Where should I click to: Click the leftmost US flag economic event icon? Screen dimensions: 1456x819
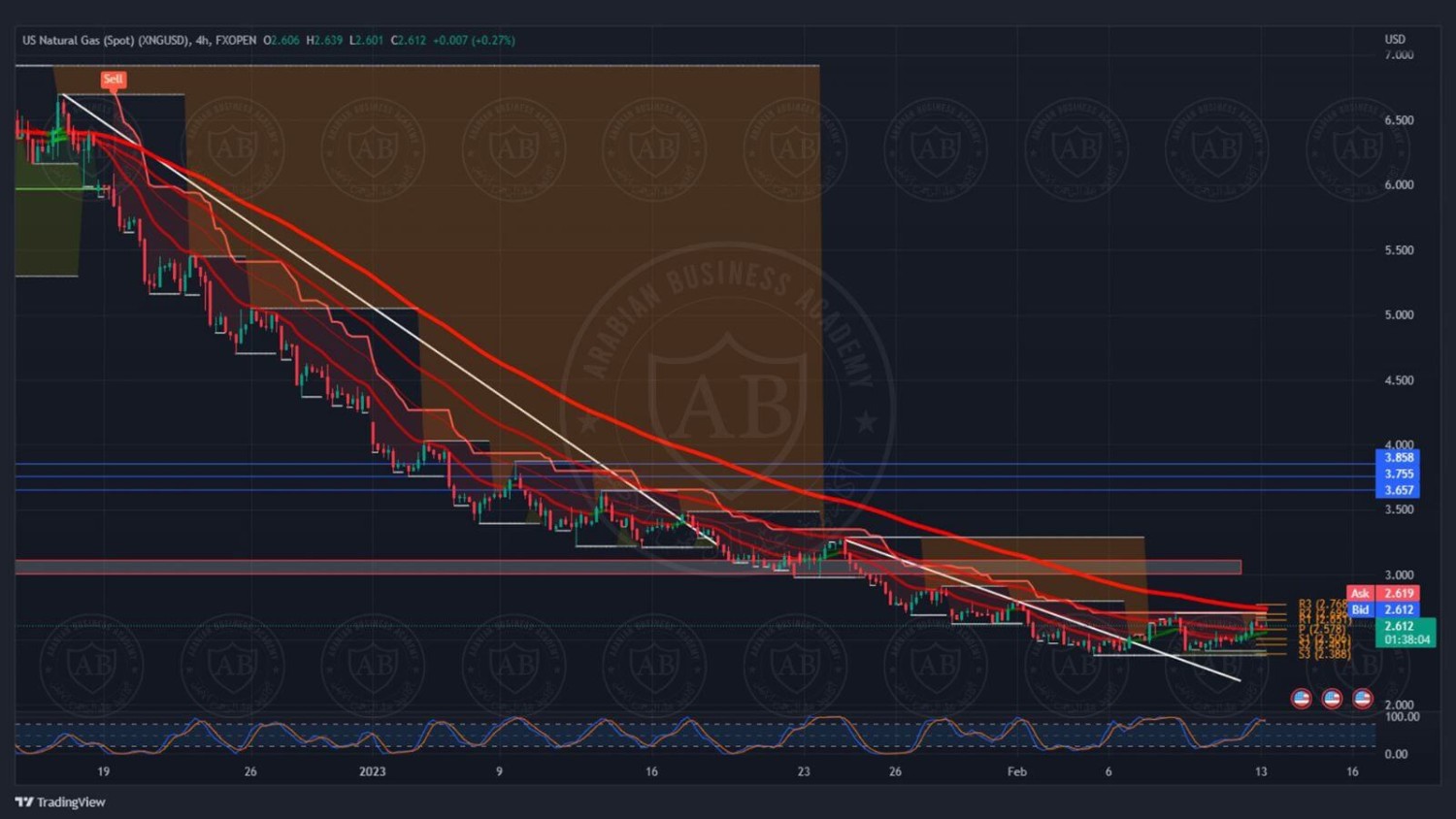click(x=1302, y=698)
